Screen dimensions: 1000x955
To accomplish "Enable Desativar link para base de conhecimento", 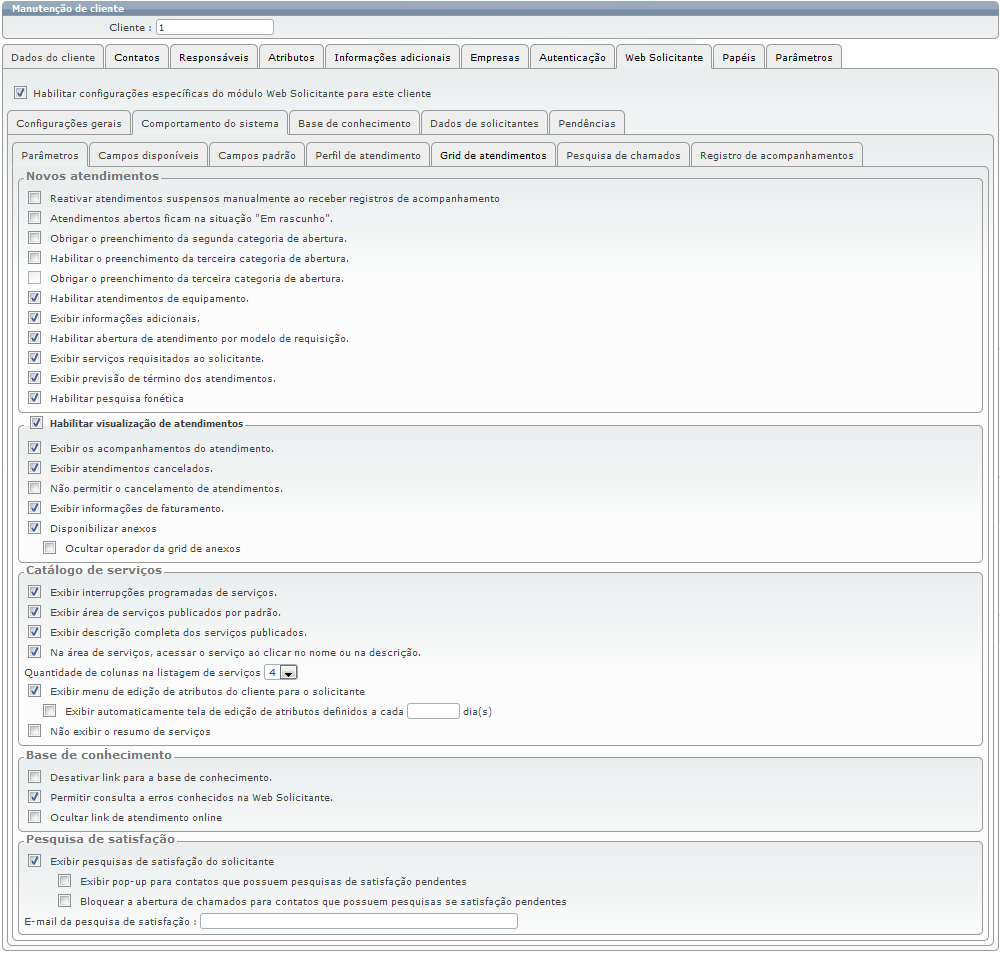I will (34, 777).
